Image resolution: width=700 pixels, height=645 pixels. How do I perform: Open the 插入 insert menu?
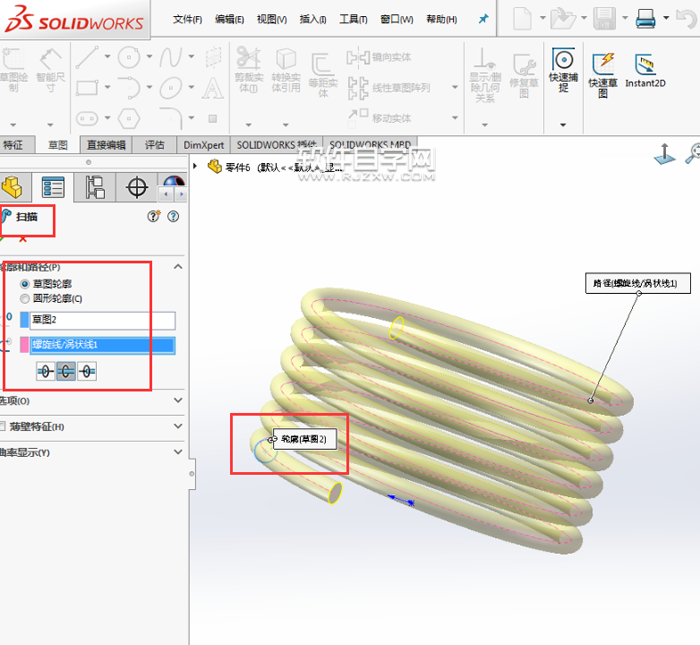pos(313,19)
